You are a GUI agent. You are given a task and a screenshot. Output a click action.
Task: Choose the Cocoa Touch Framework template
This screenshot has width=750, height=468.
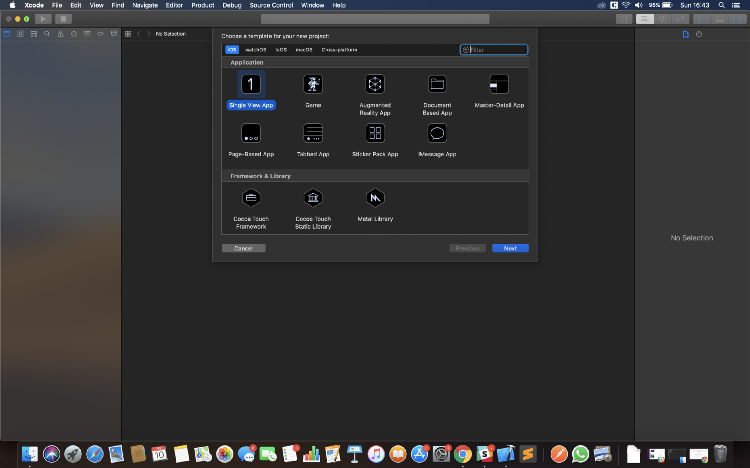click(251, 209)
